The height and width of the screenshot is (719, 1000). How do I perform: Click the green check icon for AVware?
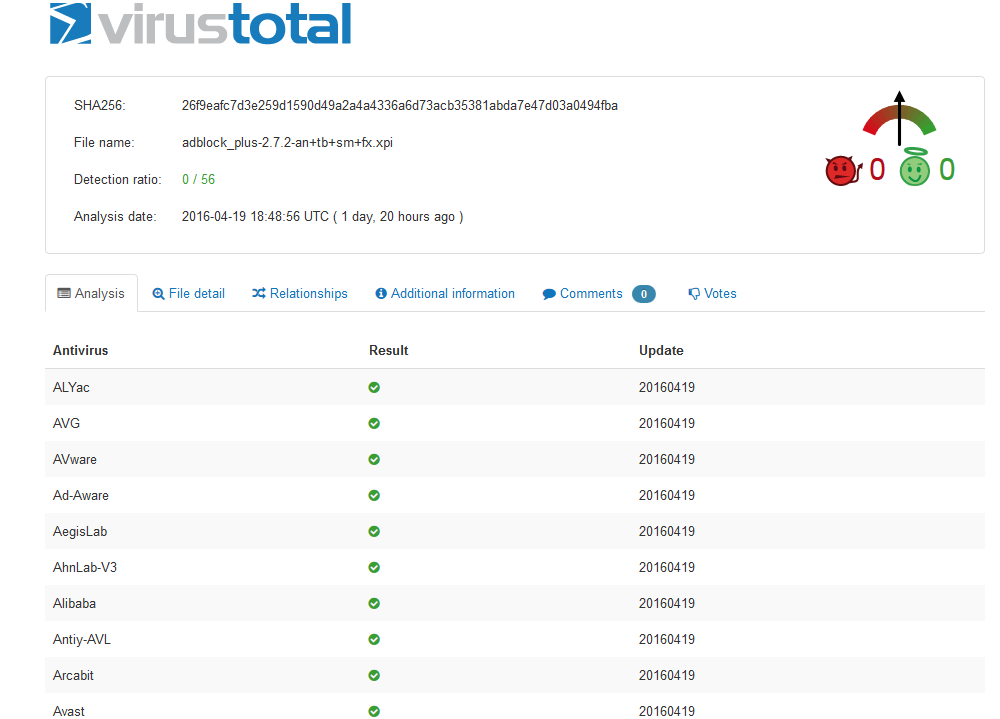[374, 459]
